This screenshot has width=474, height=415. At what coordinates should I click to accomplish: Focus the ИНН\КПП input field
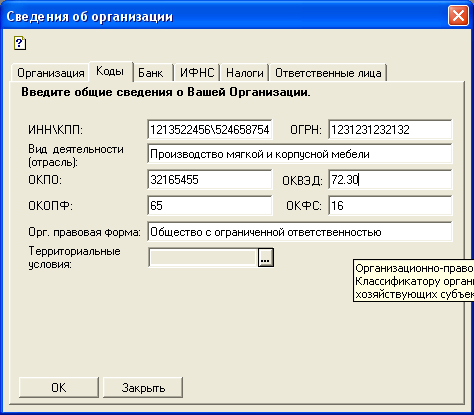pos(210,129)
